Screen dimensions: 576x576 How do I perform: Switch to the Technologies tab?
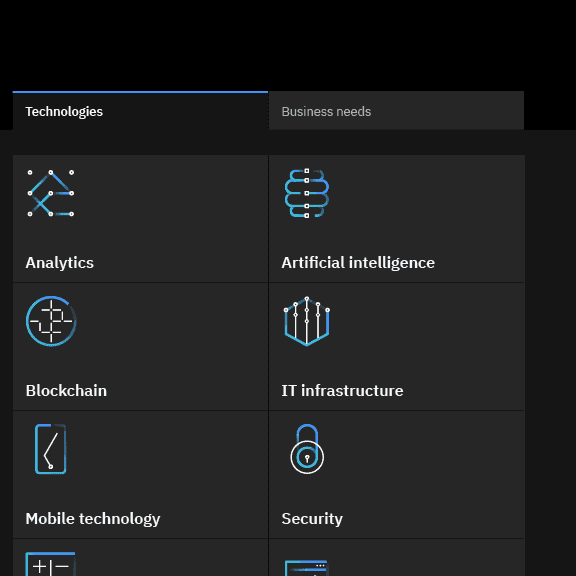[x=140, y=111]
